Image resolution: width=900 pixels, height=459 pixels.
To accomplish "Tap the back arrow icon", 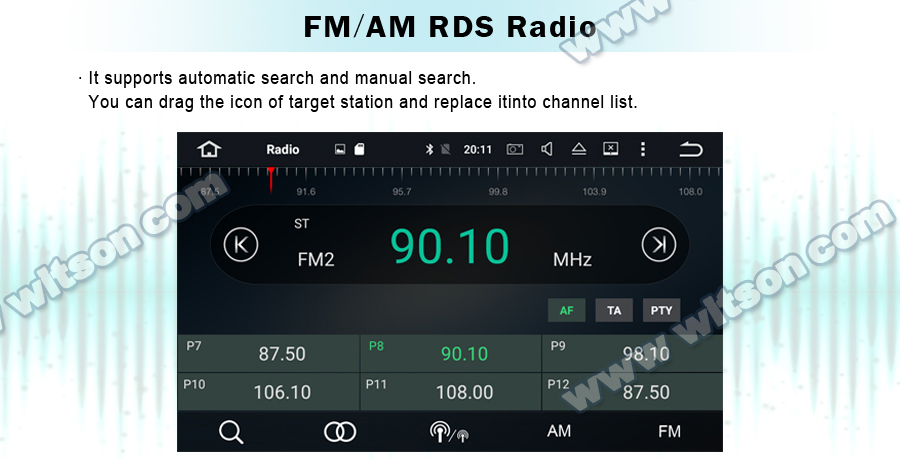I will point(690,150).
